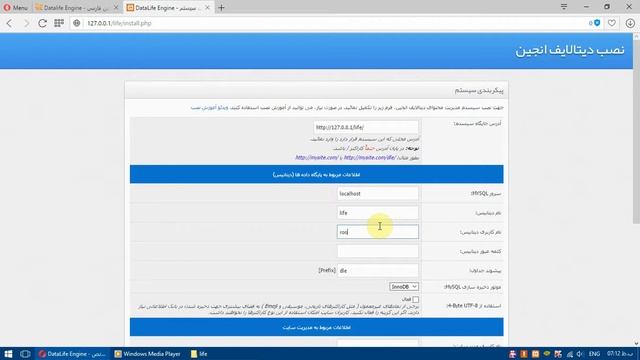Switch the ENG input language indicator
This screenshot has height=360, width=640.
594,354
